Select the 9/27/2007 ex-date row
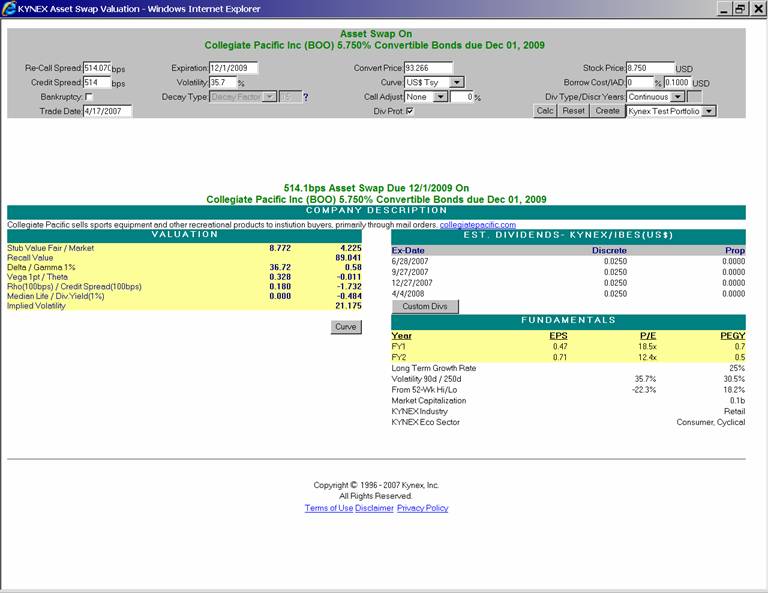 [x=568, y=272]
